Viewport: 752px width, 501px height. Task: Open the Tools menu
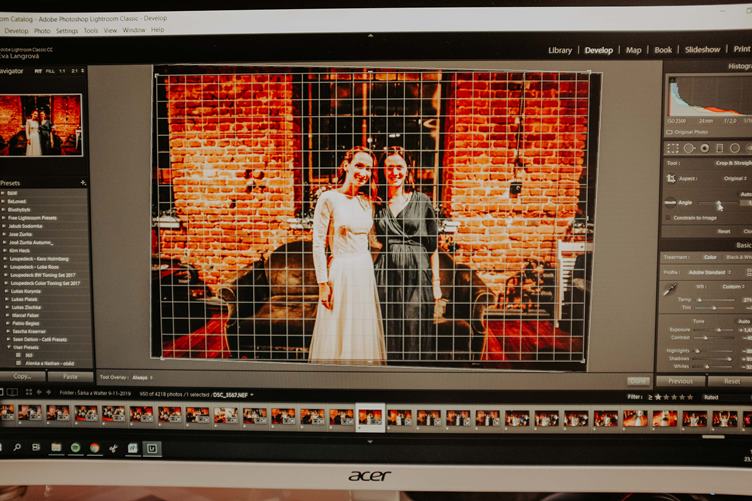click(x=91, y=30)
